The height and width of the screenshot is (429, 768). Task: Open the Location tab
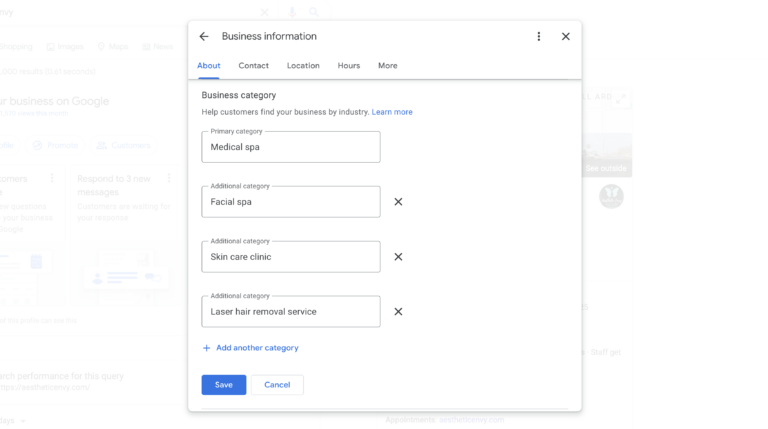(303, 66)
